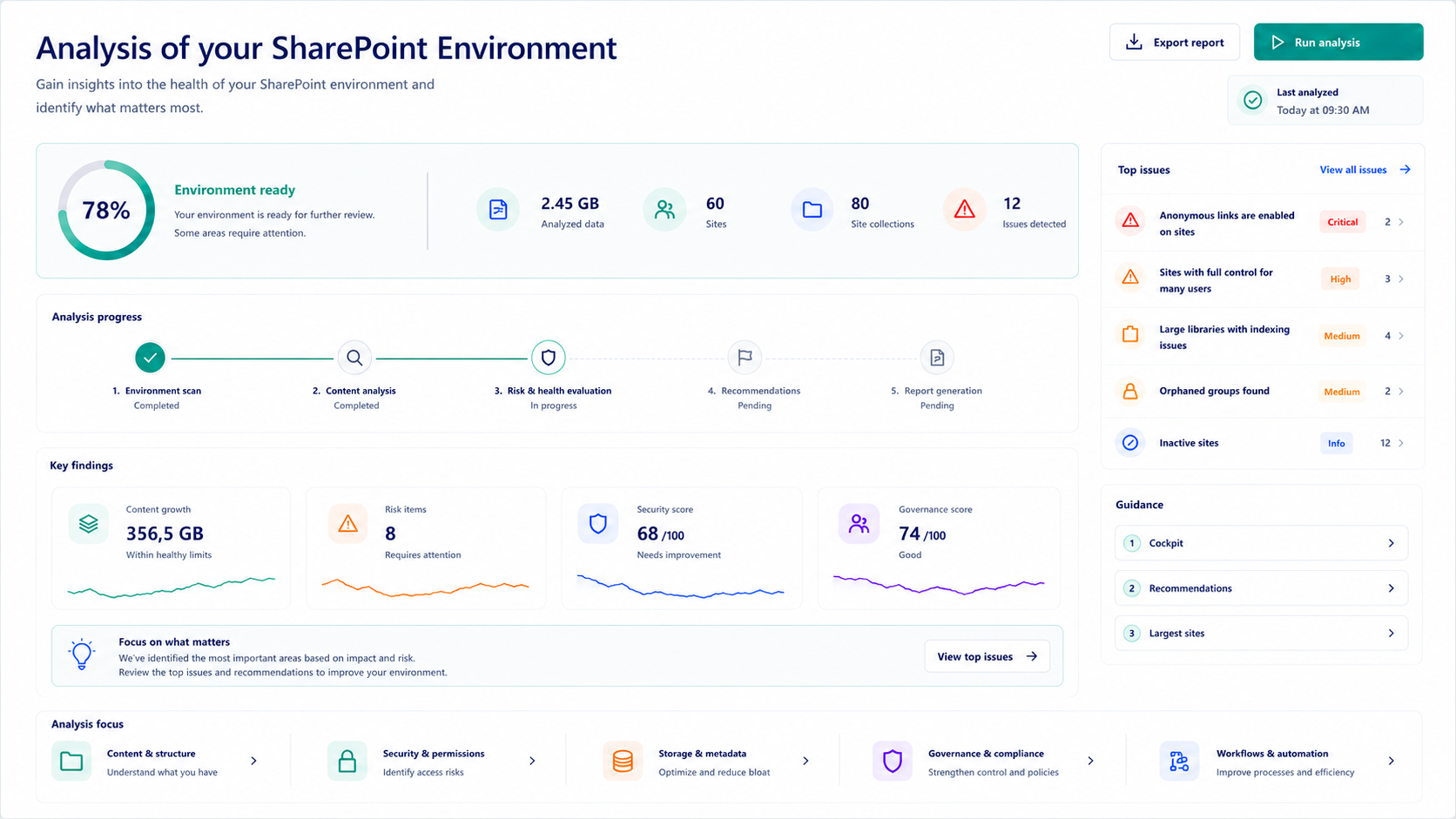The width and height of the screenshot is (1456, 819).
Task: Click the "Environment ready" status text
Action: click(x=234, y=190)
